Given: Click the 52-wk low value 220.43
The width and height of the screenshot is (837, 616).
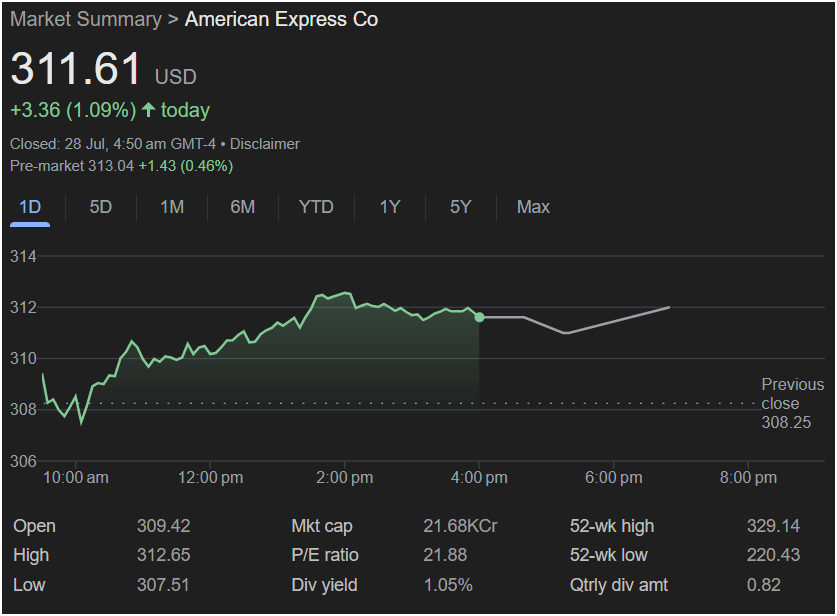Looking at the screenshot, I should click(773, 555).
